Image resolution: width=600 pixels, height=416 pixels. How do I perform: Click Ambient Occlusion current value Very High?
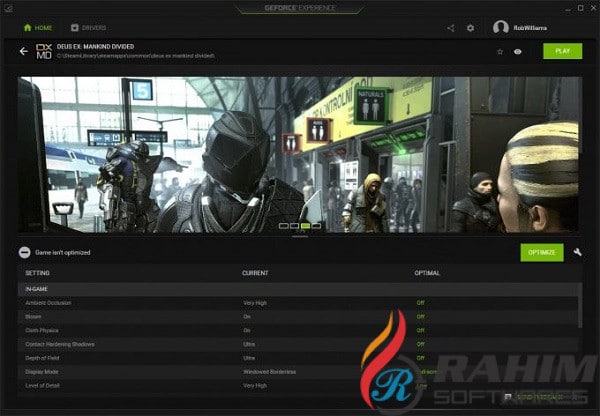coord(255,303)
